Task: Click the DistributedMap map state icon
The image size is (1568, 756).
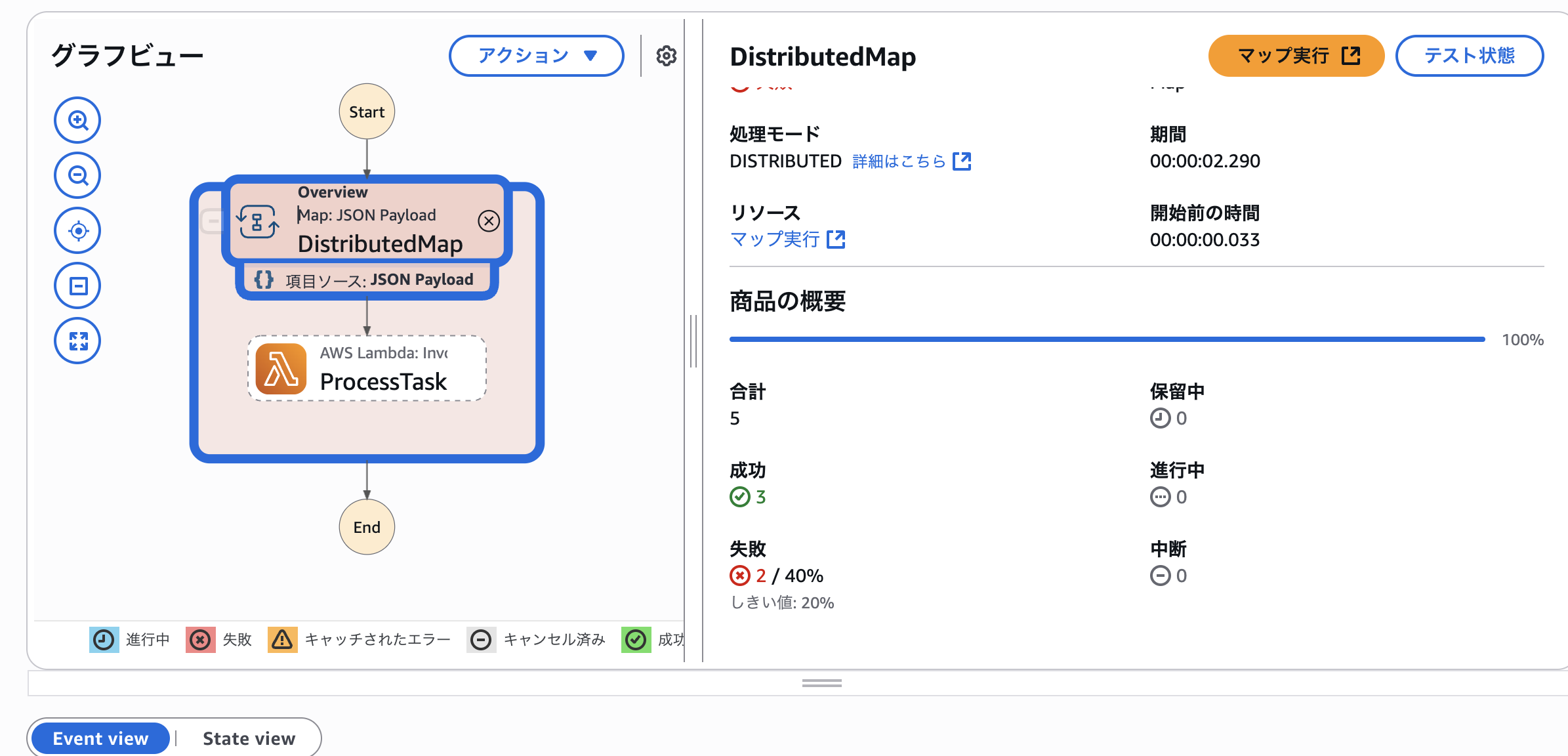Action: point(258,222)
